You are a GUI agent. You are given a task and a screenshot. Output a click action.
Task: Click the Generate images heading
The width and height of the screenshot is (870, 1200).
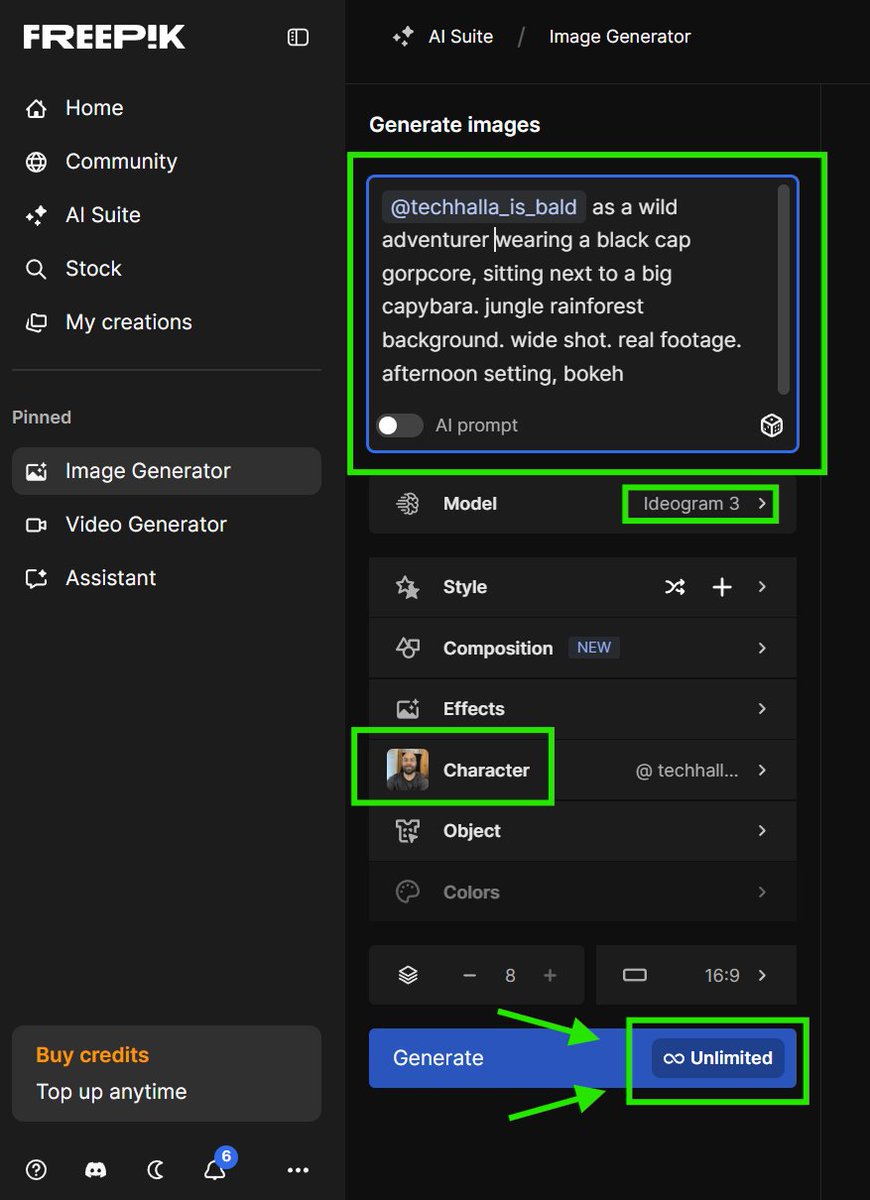(x=455, y=125)
